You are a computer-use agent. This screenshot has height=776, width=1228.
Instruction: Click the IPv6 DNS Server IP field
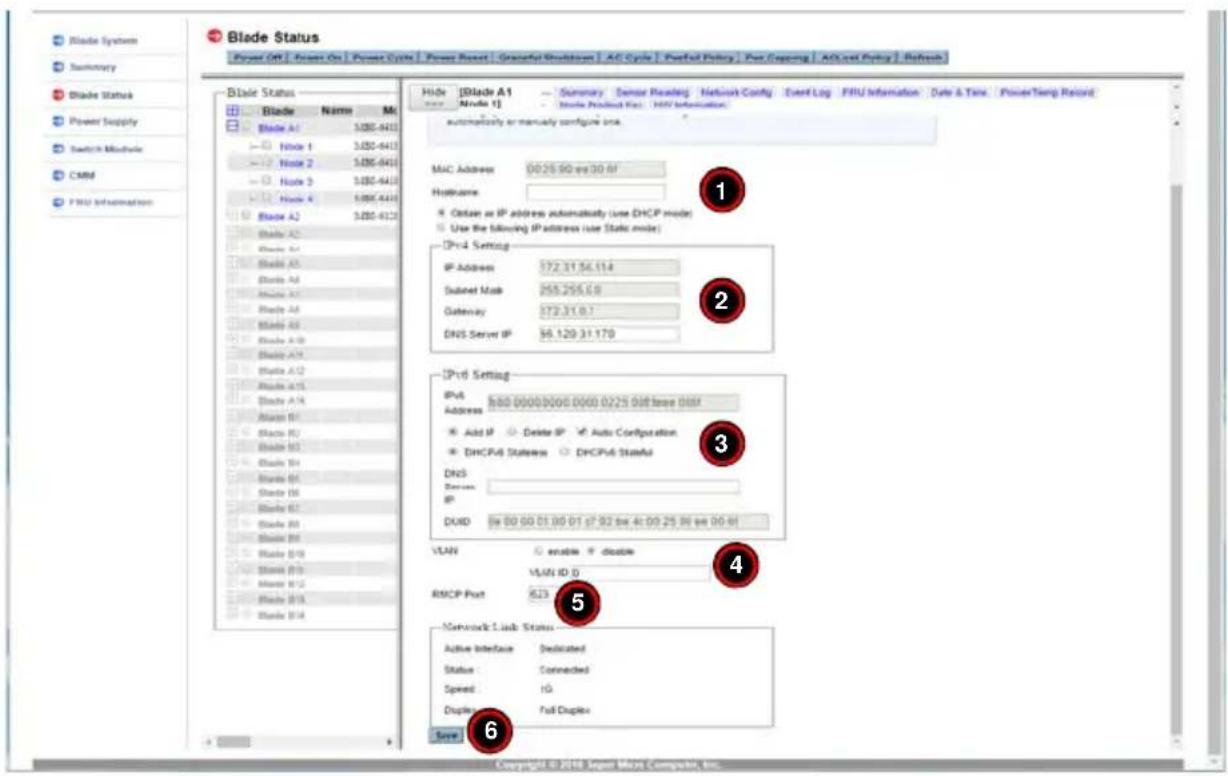pyautogui.click(x=613, y=487)
